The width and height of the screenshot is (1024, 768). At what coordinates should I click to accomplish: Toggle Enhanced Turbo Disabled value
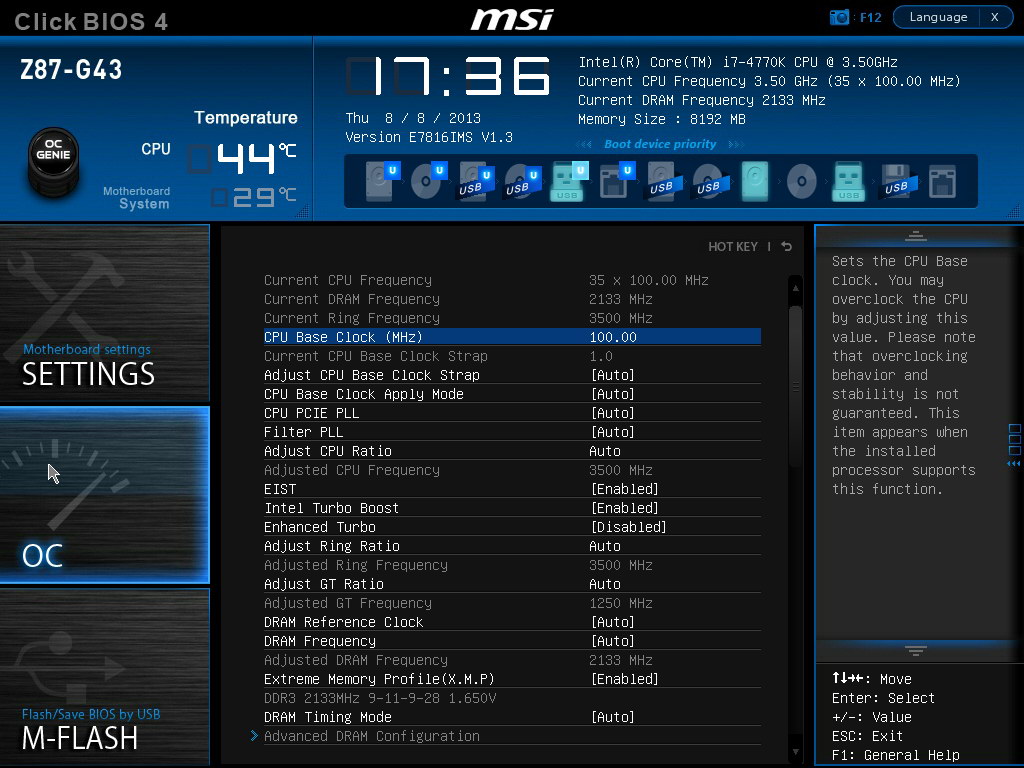pos(629,527)
